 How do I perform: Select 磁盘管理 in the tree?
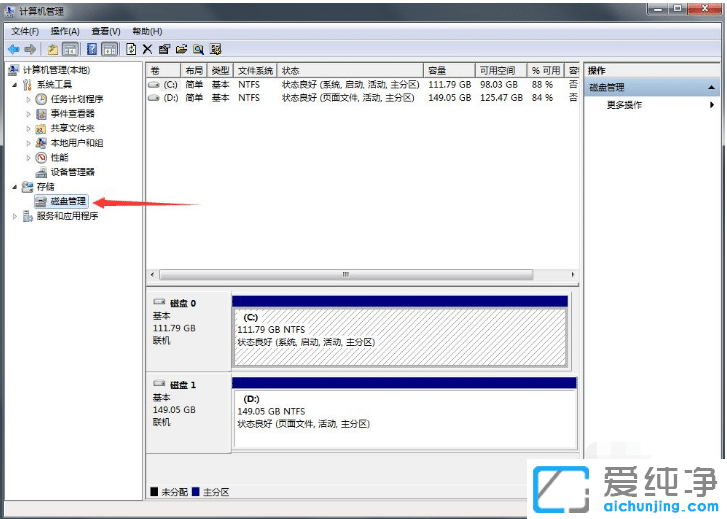point(68,201)
